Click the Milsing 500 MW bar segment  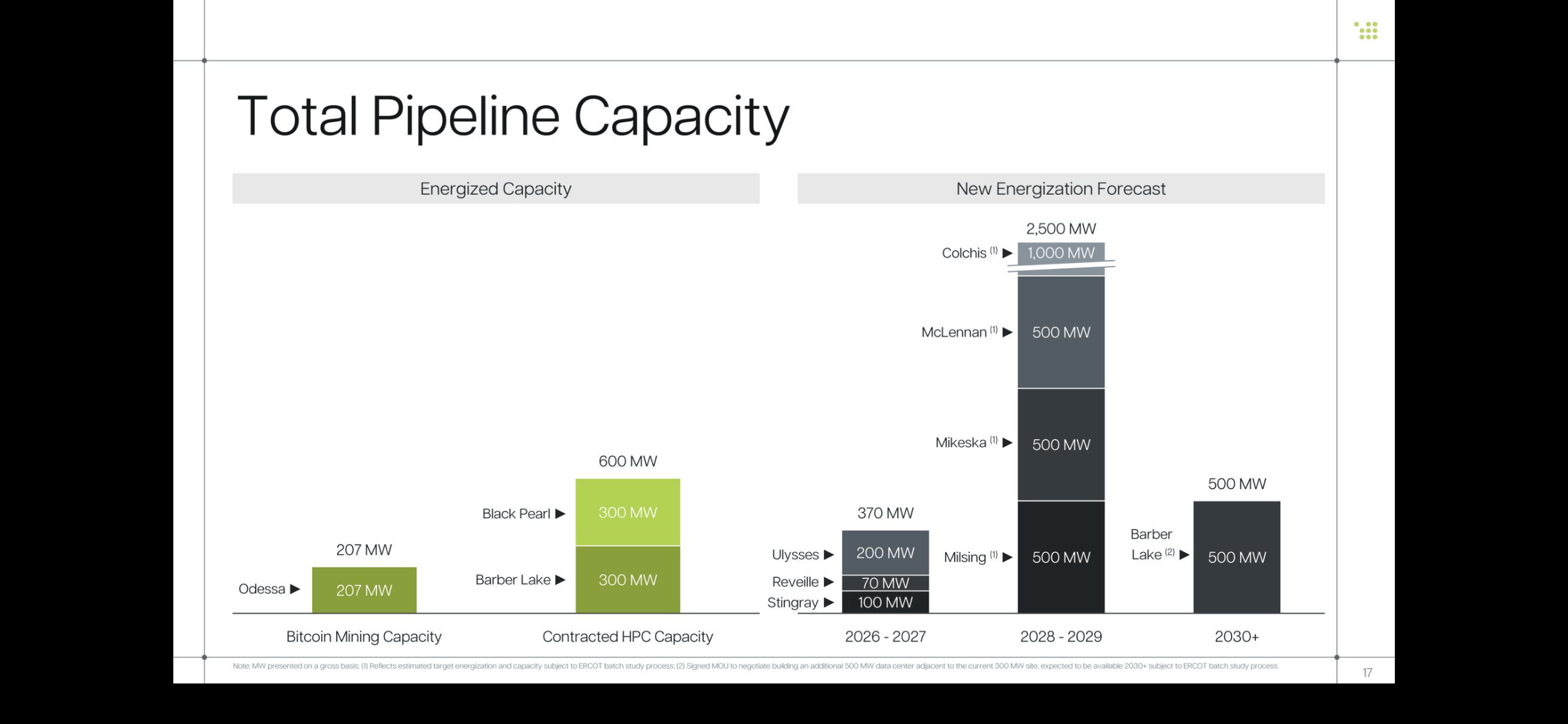[1061, 557]
